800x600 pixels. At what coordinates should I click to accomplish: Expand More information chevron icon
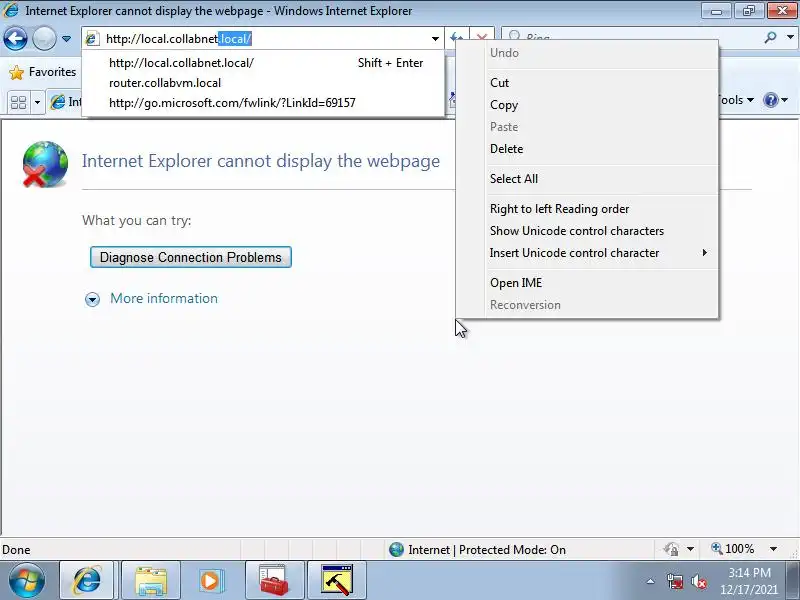pyautogui.click(x=92, y=299)
